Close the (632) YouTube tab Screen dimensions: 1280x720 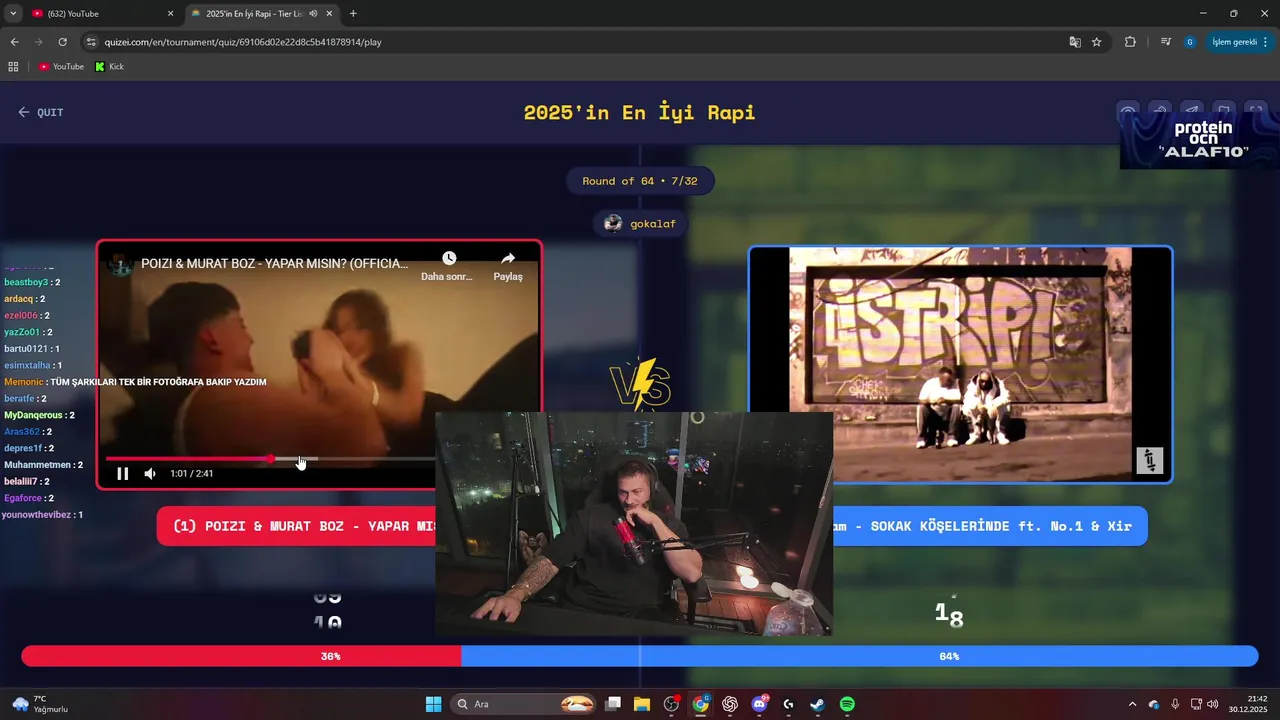tap(170, 14)
